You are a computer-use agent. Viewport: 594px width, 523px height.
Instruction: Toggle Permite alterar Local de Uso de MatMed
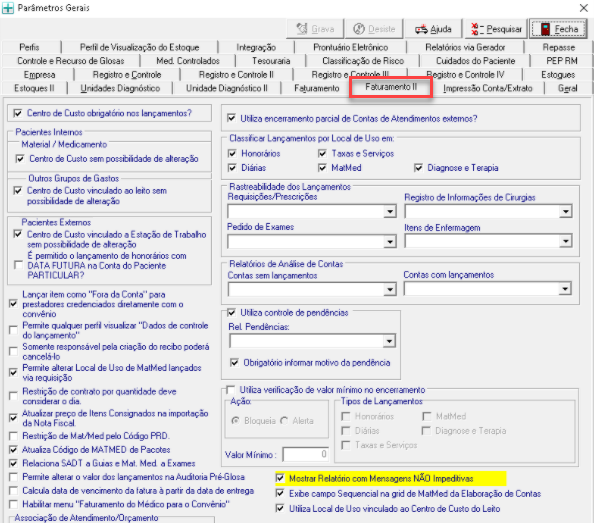[13, 373]
